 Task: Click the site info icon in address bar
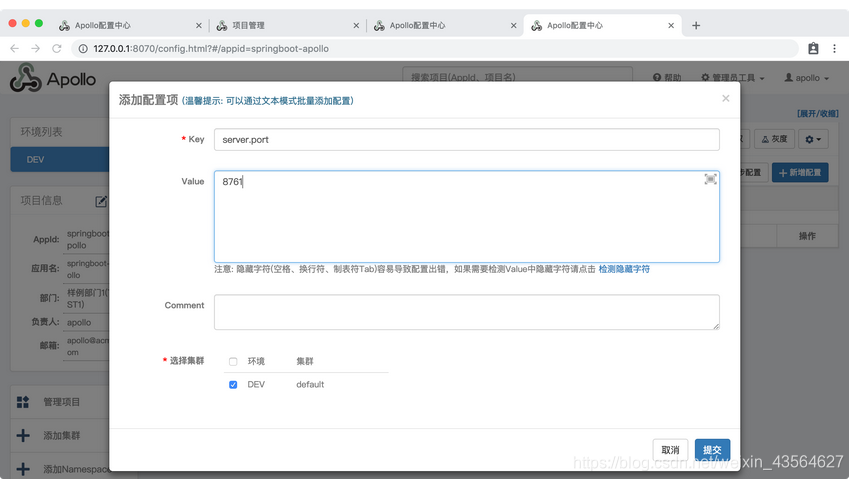point(83,48)
